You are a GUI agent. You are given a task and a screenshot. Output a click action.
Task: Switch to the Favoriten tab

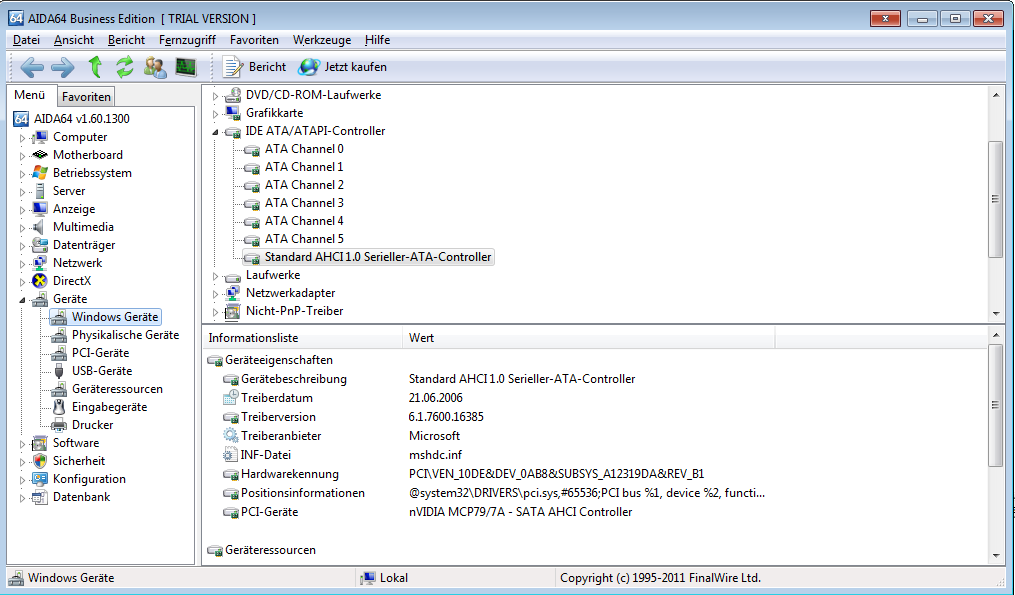click(x=86, y=96)
